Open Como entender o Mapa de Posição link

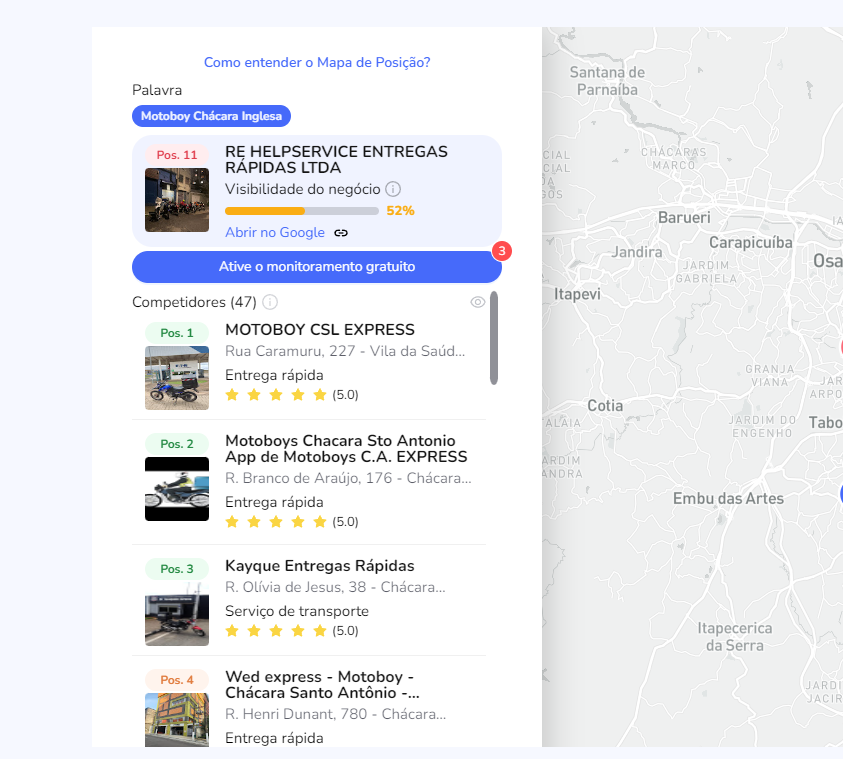tap(317, 62)
